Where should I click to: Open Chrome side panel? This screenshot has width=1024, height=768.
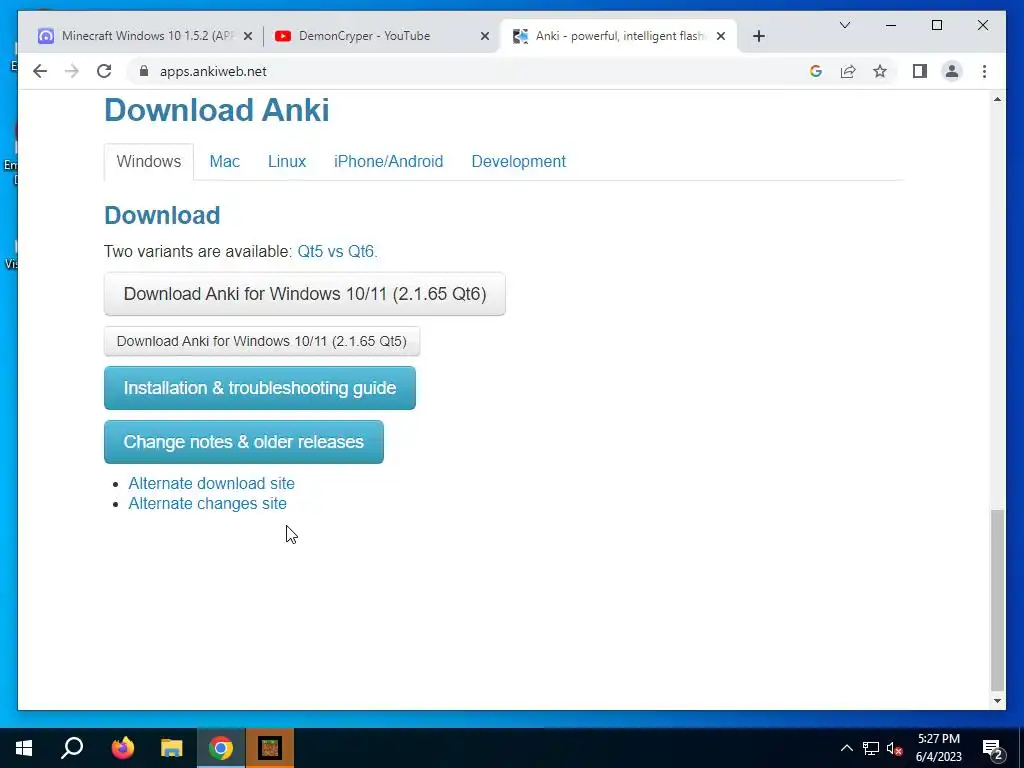920,71
